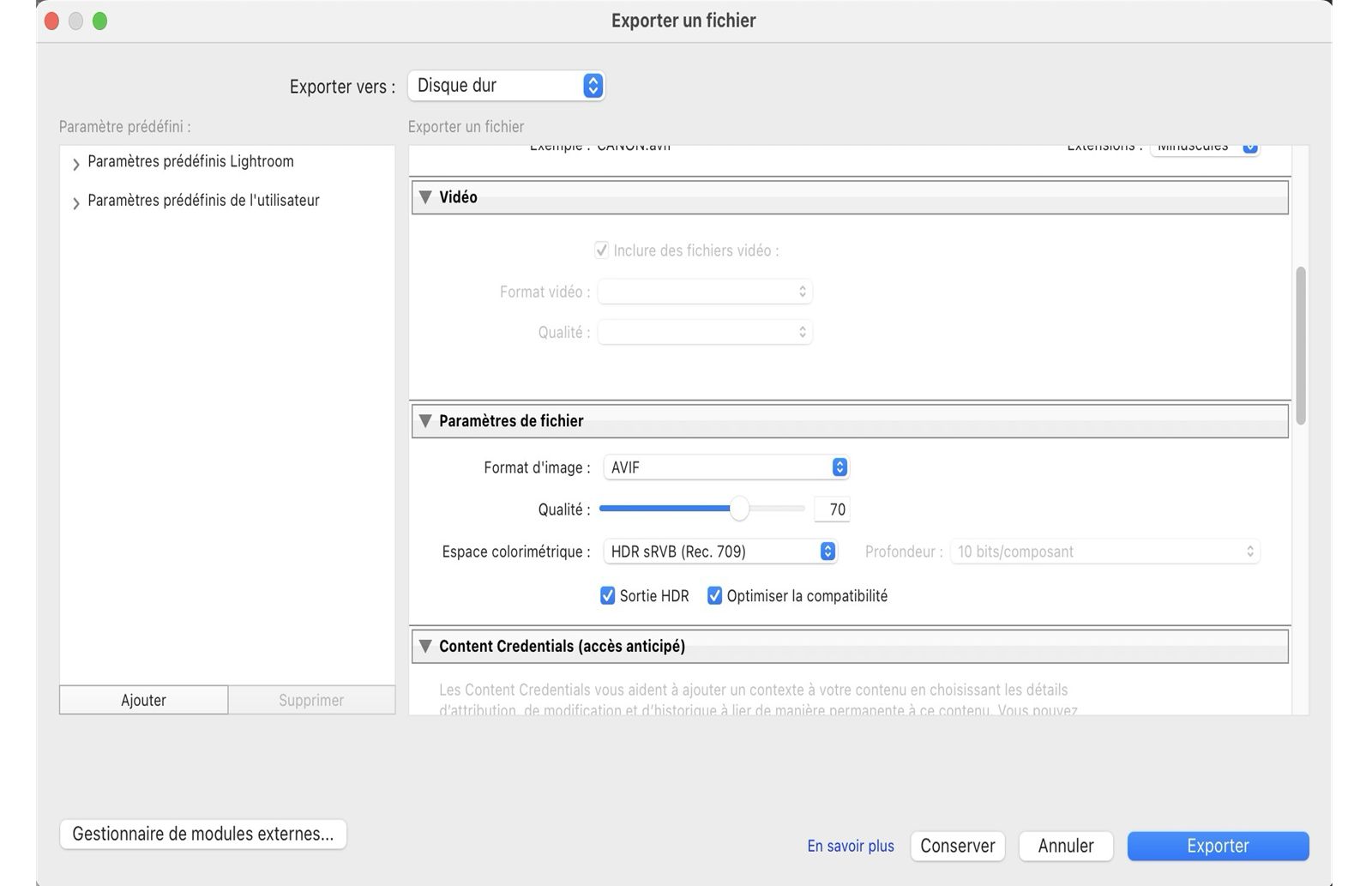Expand Paramètres prédéfinis Lightroom chevron
The image size is (1372, 886).
(x=76, y=163)
